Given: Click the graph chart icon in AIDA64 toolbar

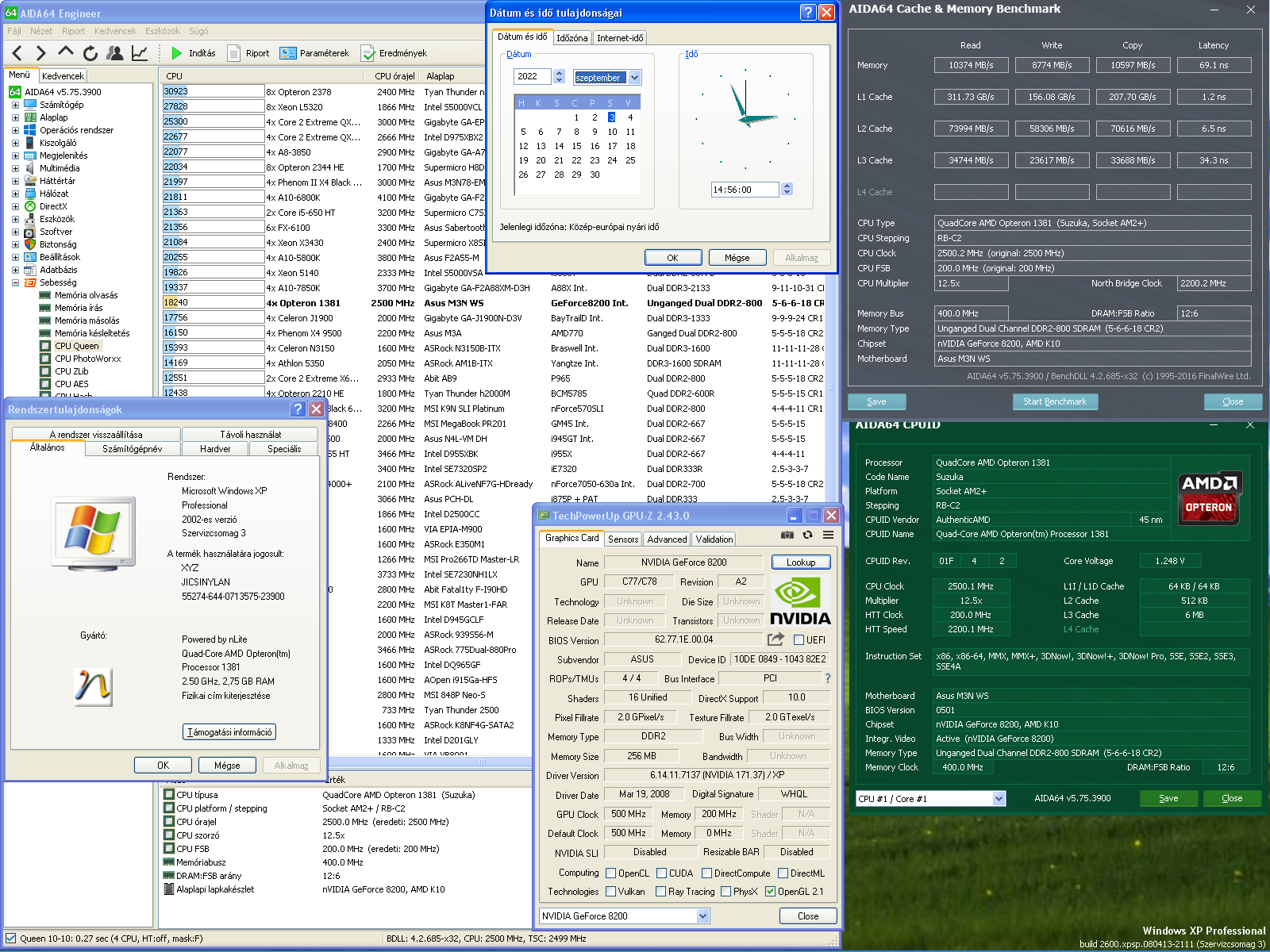Looking at the screenshot, I should point(140,53).
